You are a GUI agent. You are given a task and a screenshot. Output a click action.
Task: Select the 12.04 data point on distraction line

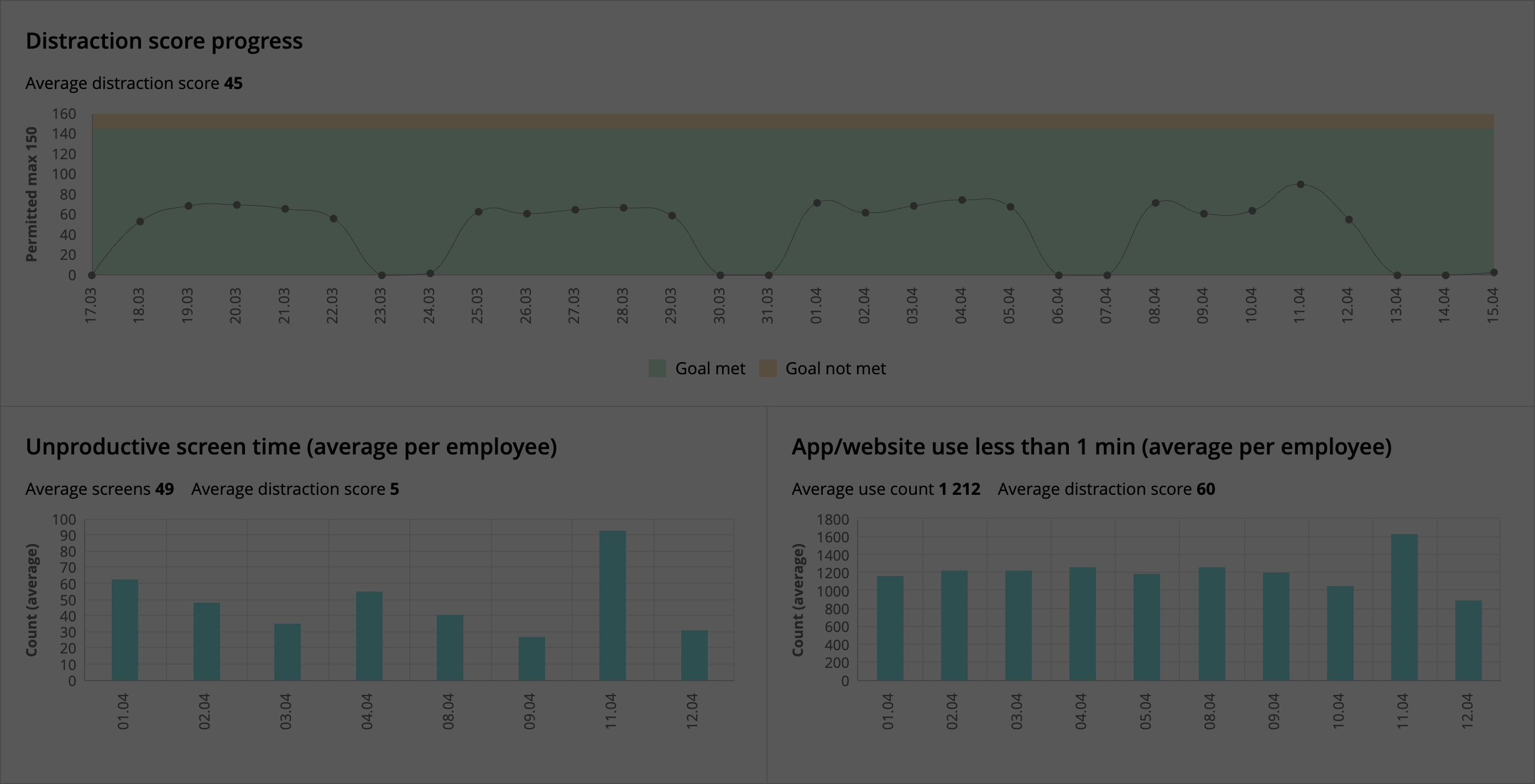1349,220
